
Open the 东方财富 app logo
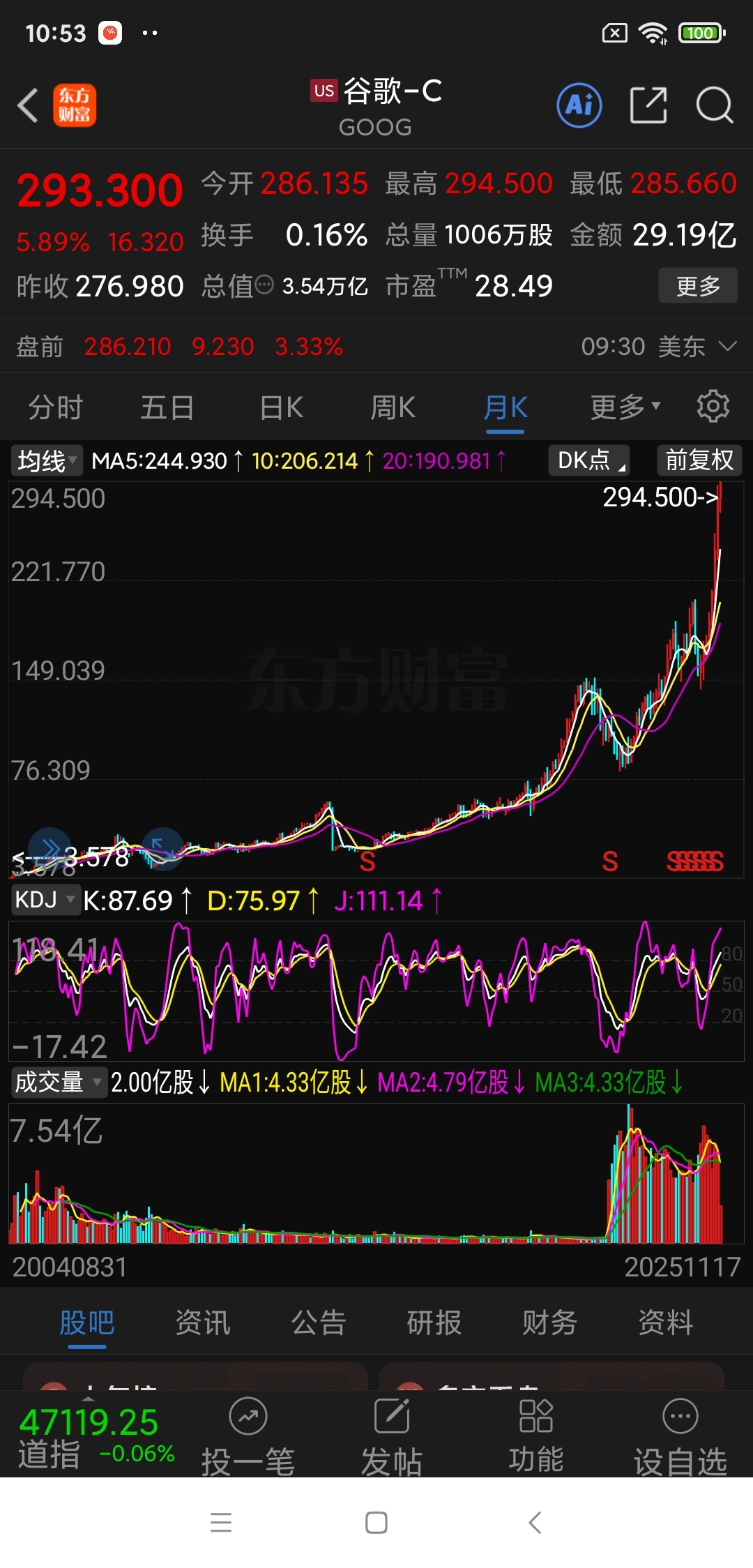tap(75, 106)
